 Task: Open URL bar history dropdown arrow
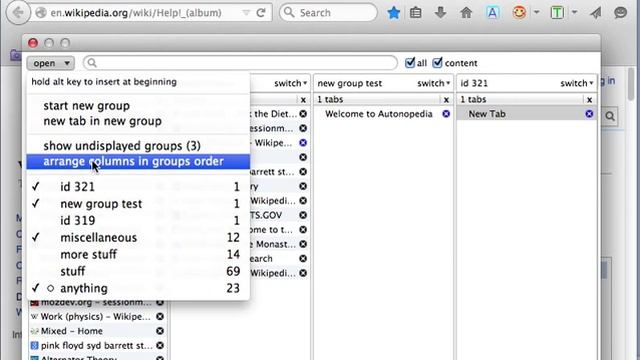click(x=246, y=13)
